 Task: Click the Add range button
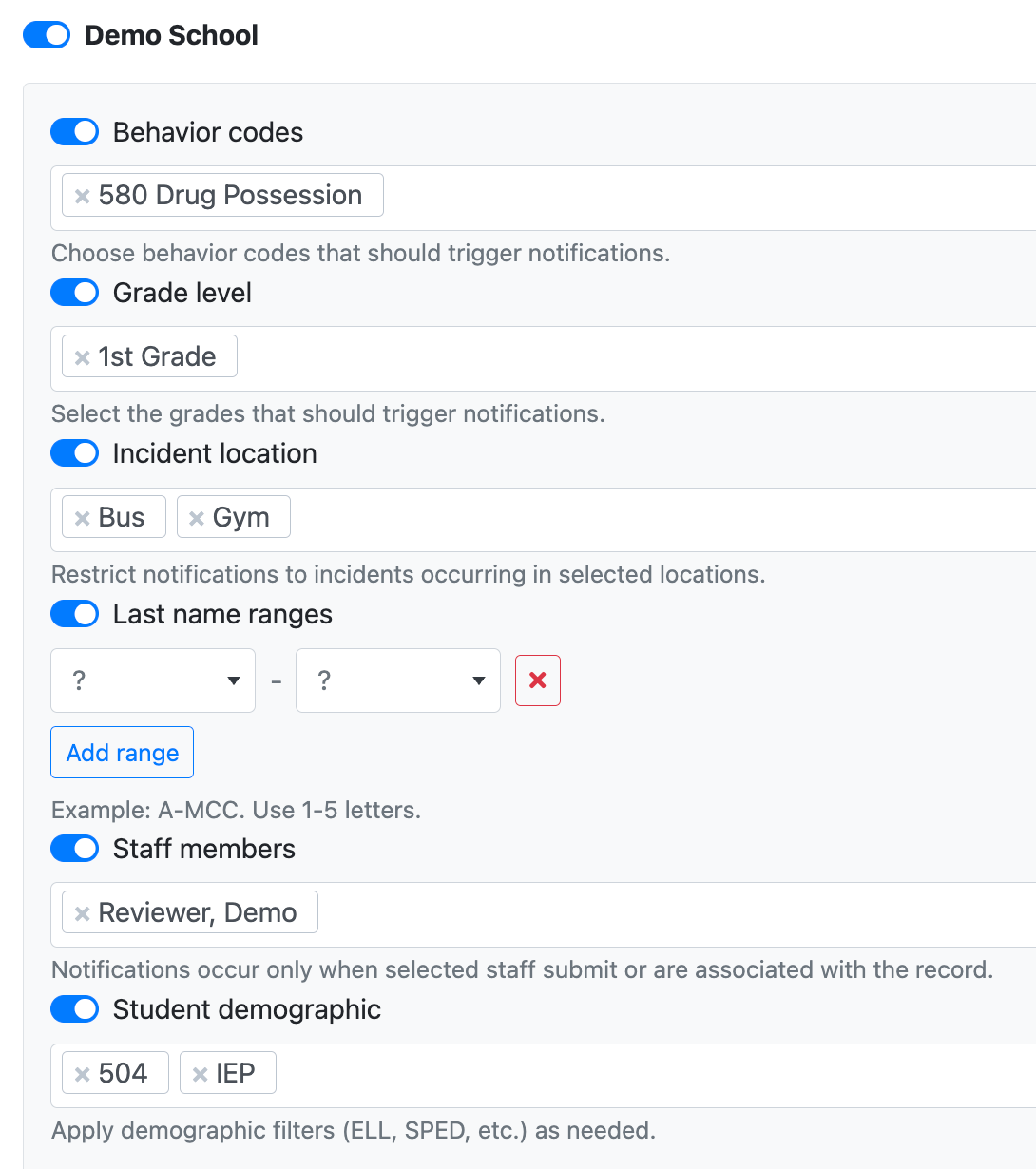point(122,753)
